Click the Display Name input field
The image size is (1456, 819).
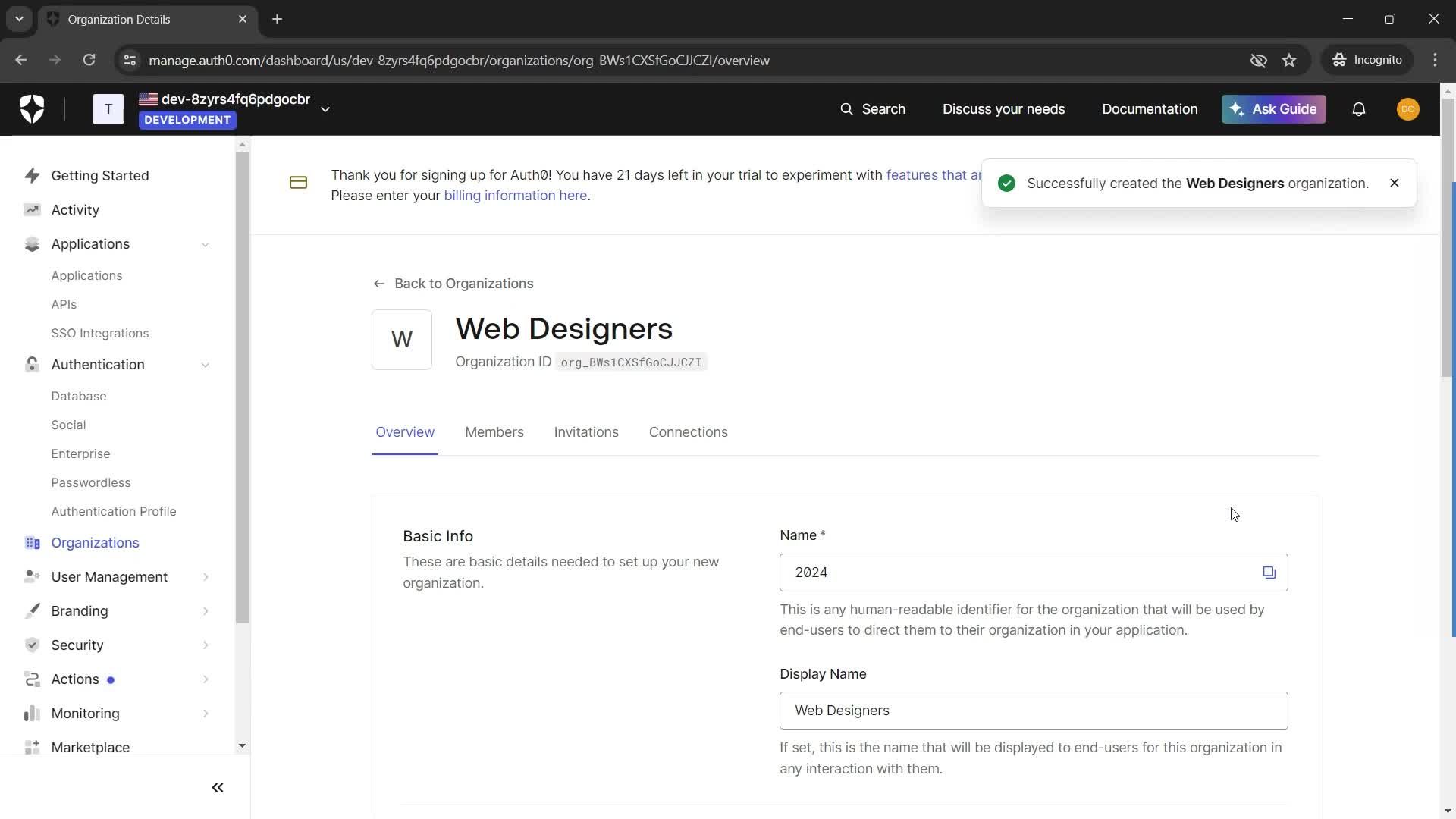pos(1034,711)
